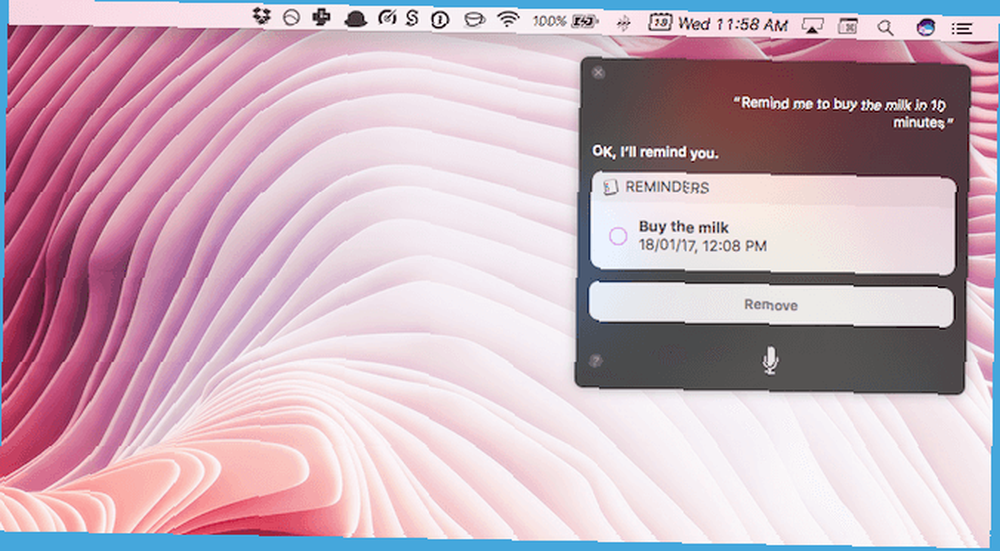Click the Buy the milk reminder title

point(684,227)
